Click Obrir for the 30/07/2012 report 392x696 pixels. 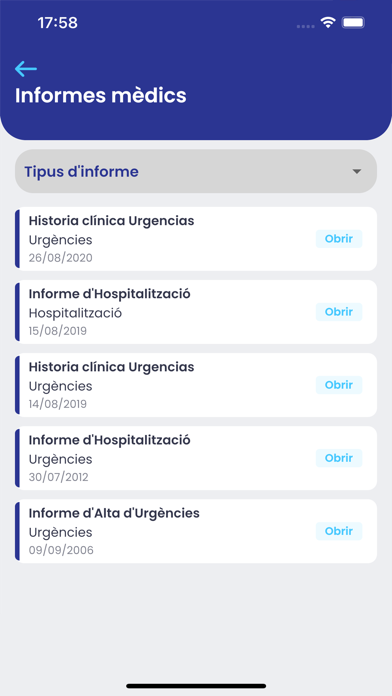[339, 458]
